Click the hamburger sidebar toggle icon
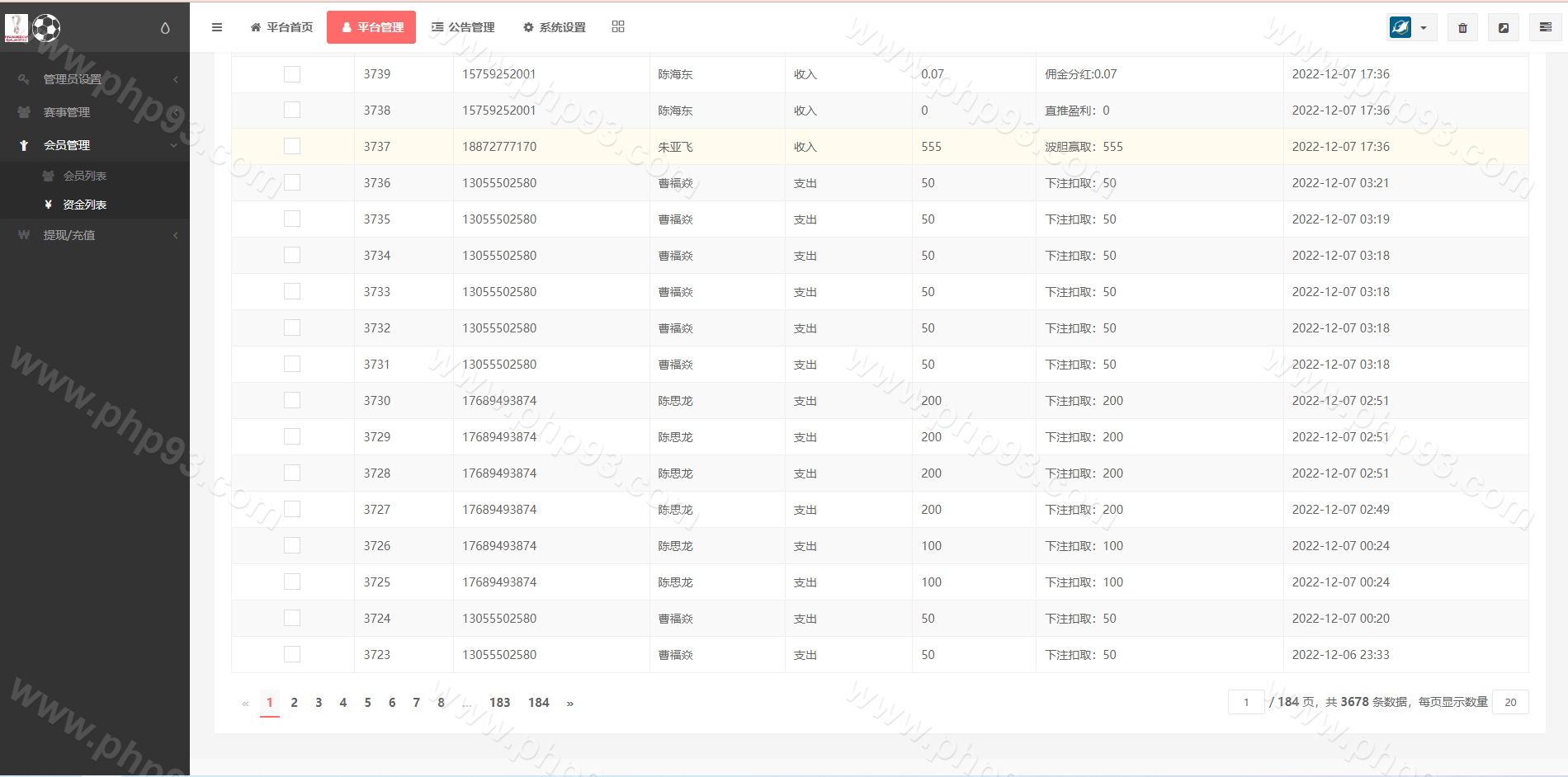1568x777 pixels. point(217,27)
